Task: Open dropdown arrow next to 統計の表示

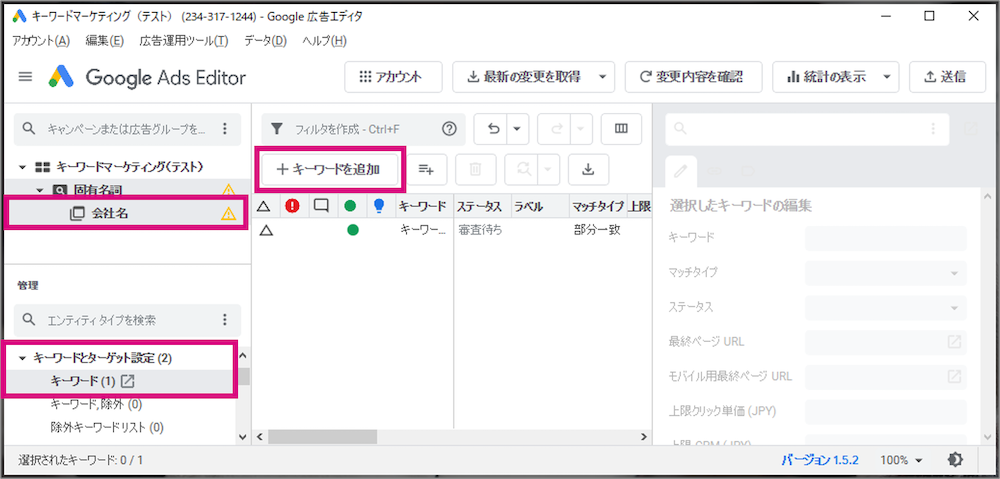Action: [887, 77]
